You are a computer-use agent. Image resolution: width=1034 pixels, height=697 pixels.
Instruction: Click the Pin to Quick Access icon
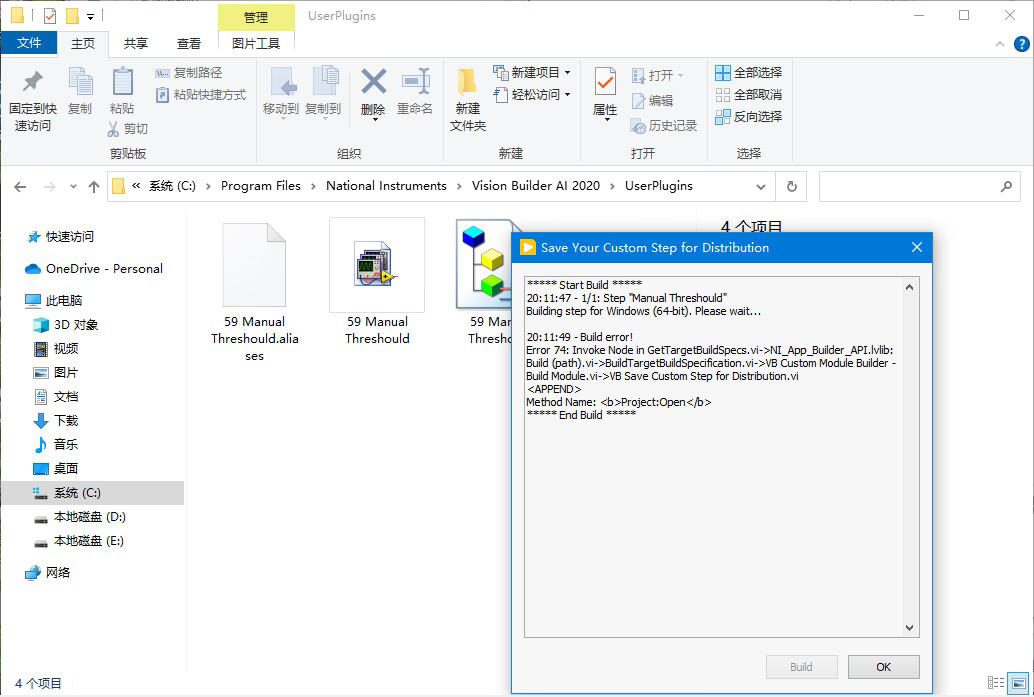(32, 82)
